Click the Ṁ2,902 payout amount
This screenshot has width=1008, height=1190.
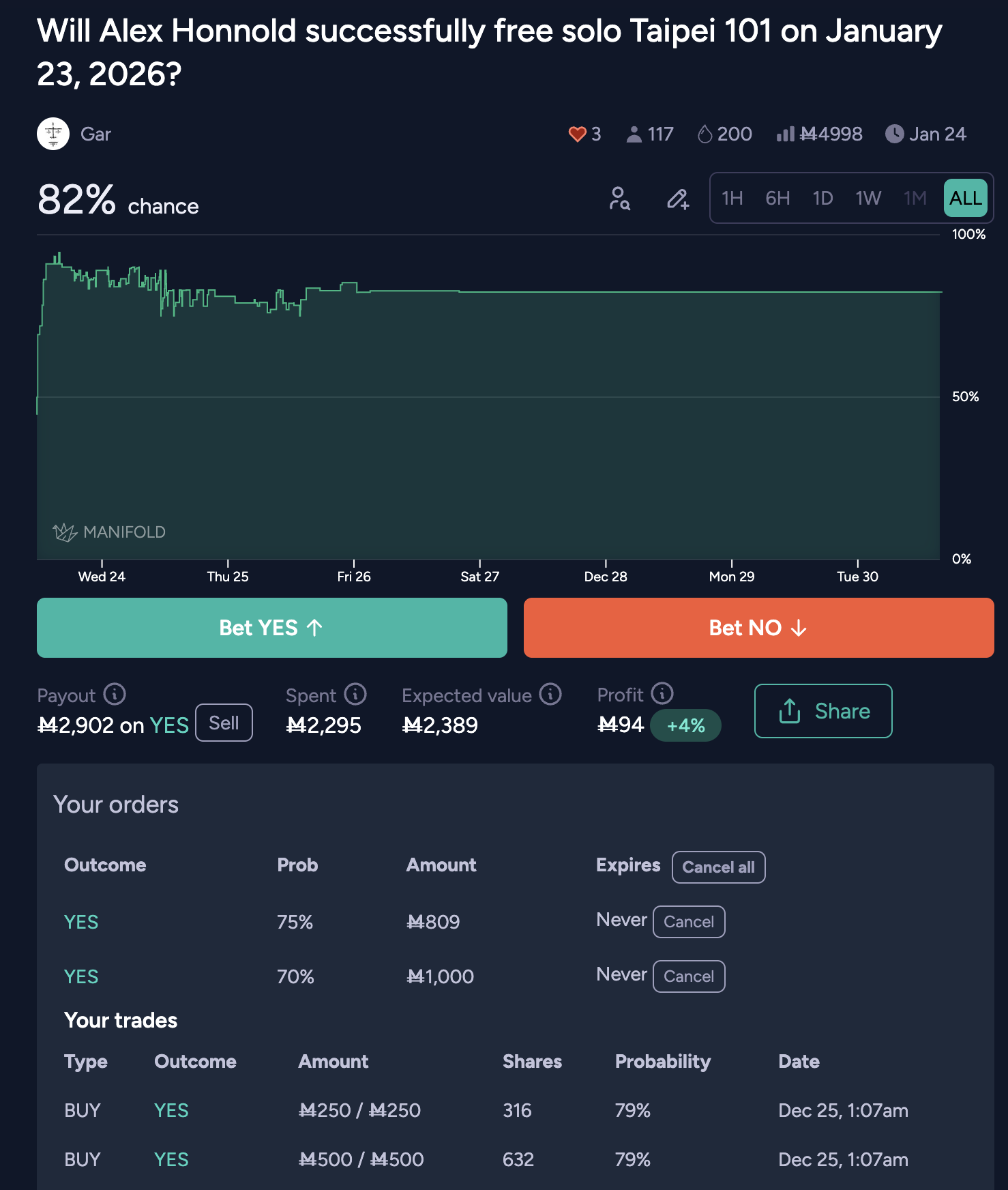pos(76,725)
